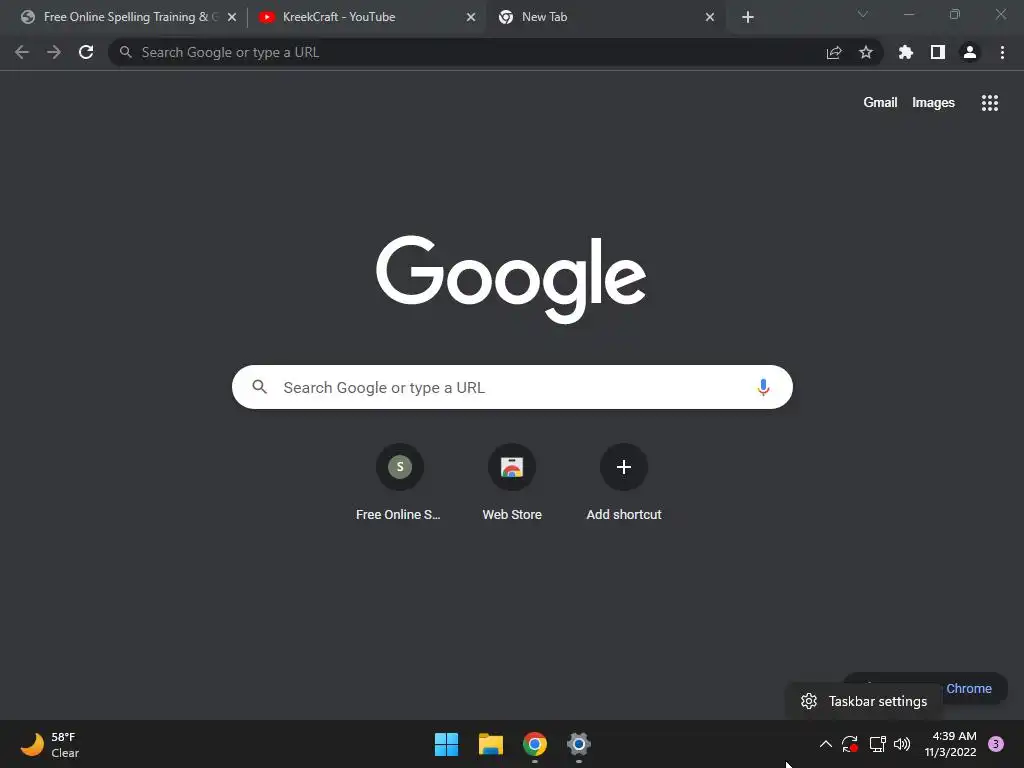Bookmark this tab with the star icon

pos(866,52)
